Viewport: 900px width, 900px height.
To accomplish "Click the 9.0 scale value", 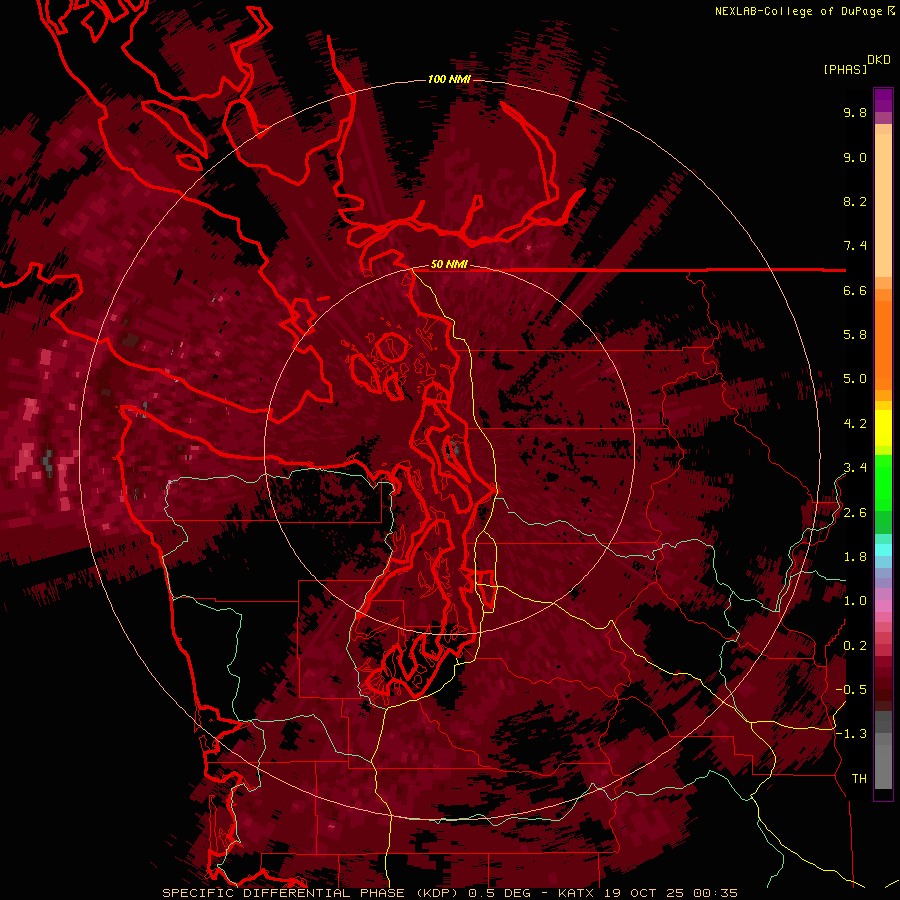I will click(855, 157).
